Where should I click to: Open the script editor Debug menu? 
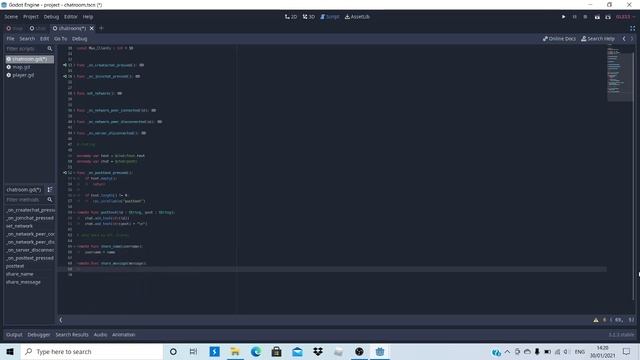[x=80, y=39]
